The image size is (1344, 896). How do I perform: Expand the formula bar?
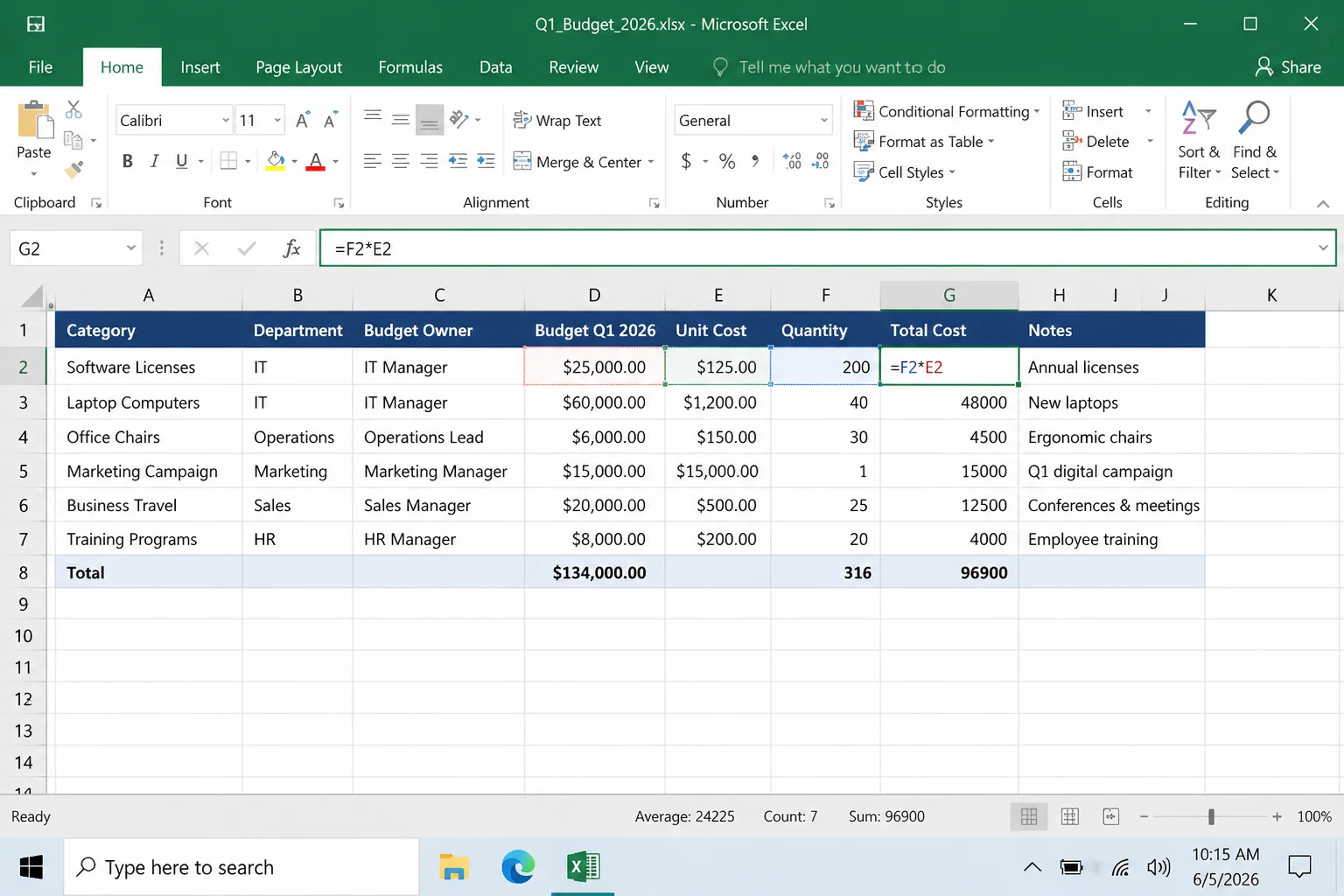1323,248
